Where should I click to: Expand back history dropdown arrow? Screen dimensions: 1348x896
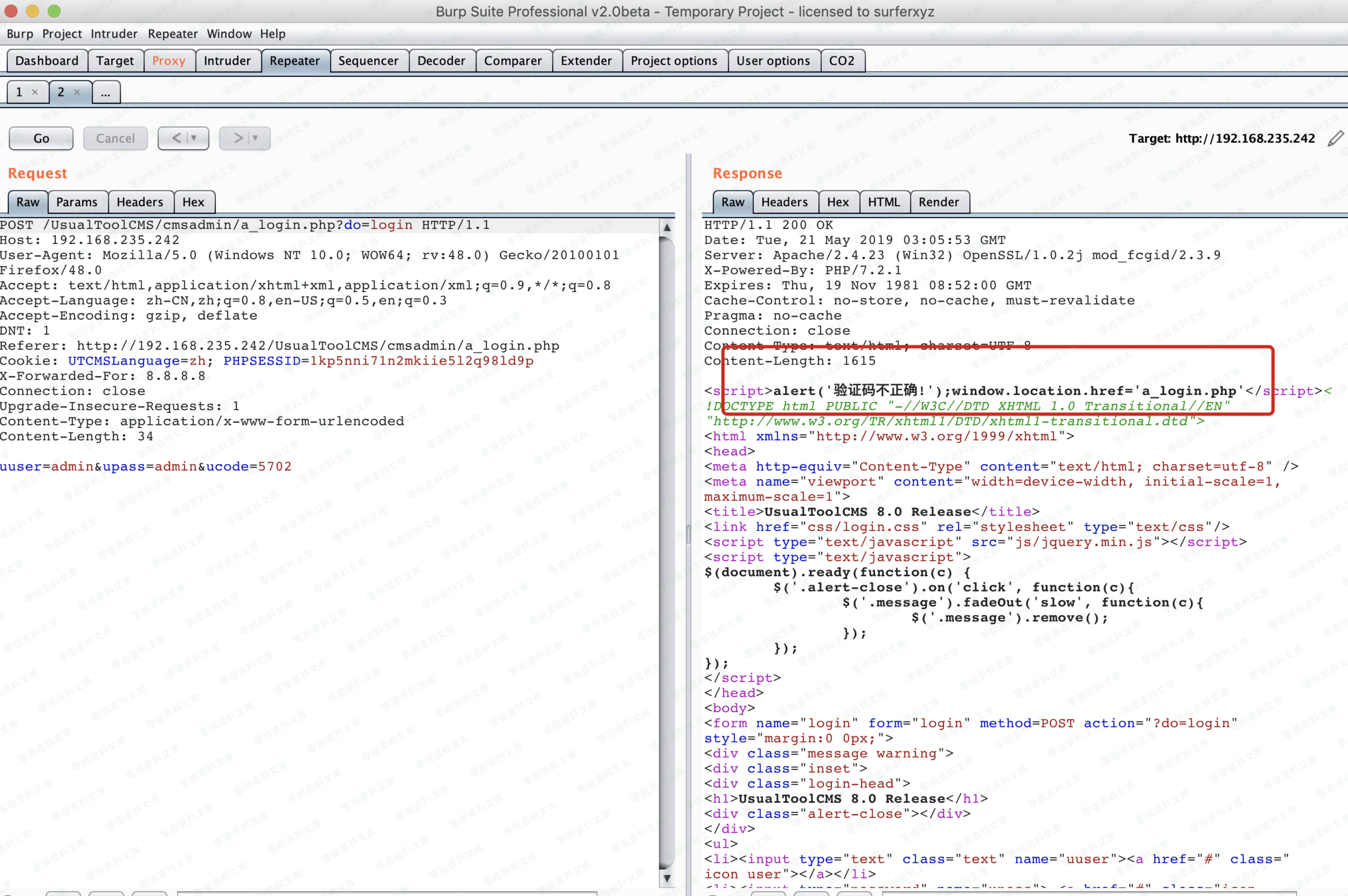194,138
